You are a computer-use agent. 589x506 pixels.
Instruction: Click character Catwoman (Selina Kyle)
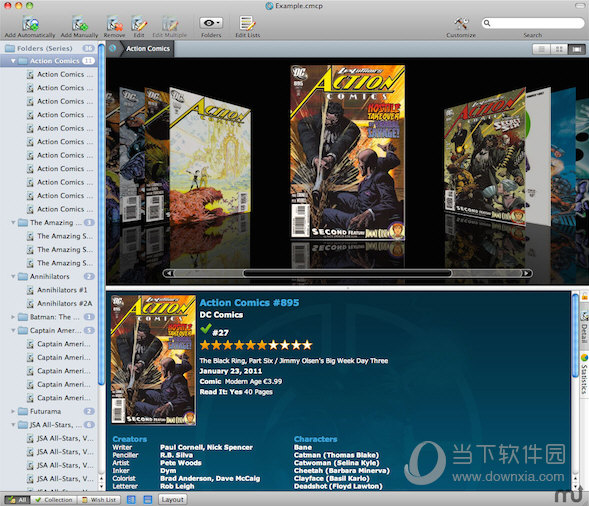pyautogui.click(x=337, y=463)
